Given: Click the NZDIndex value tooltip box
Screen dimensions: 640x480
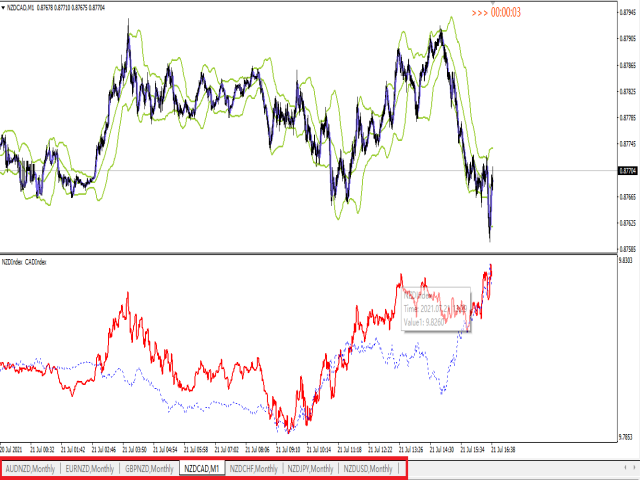Looking at the screenshot, I should click(436, 309).
